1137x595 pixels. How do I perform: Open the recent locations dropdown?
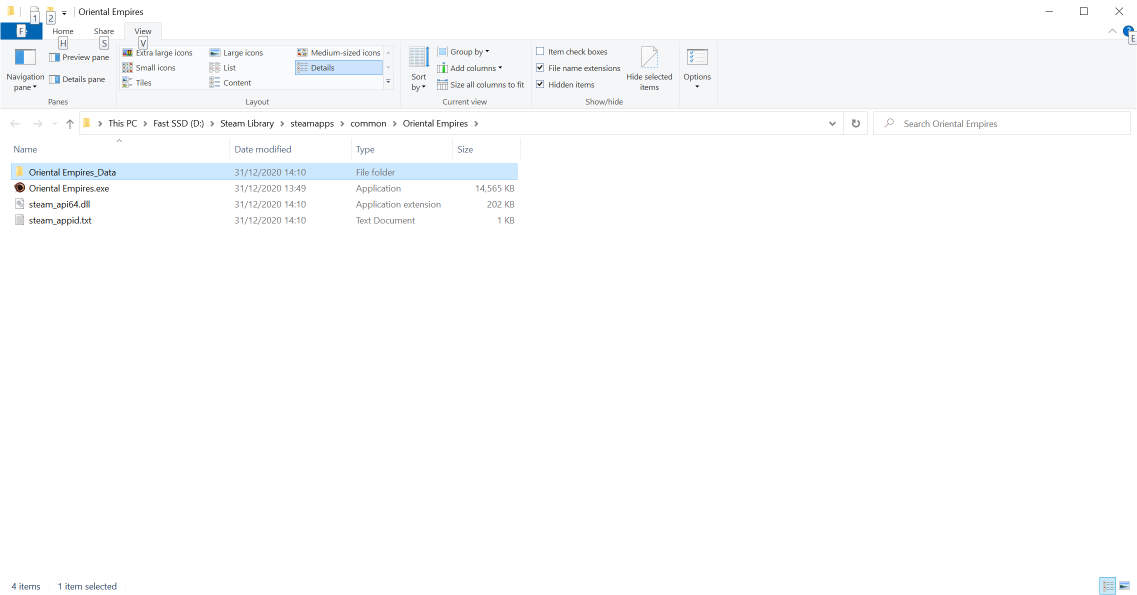click(54, 124)
